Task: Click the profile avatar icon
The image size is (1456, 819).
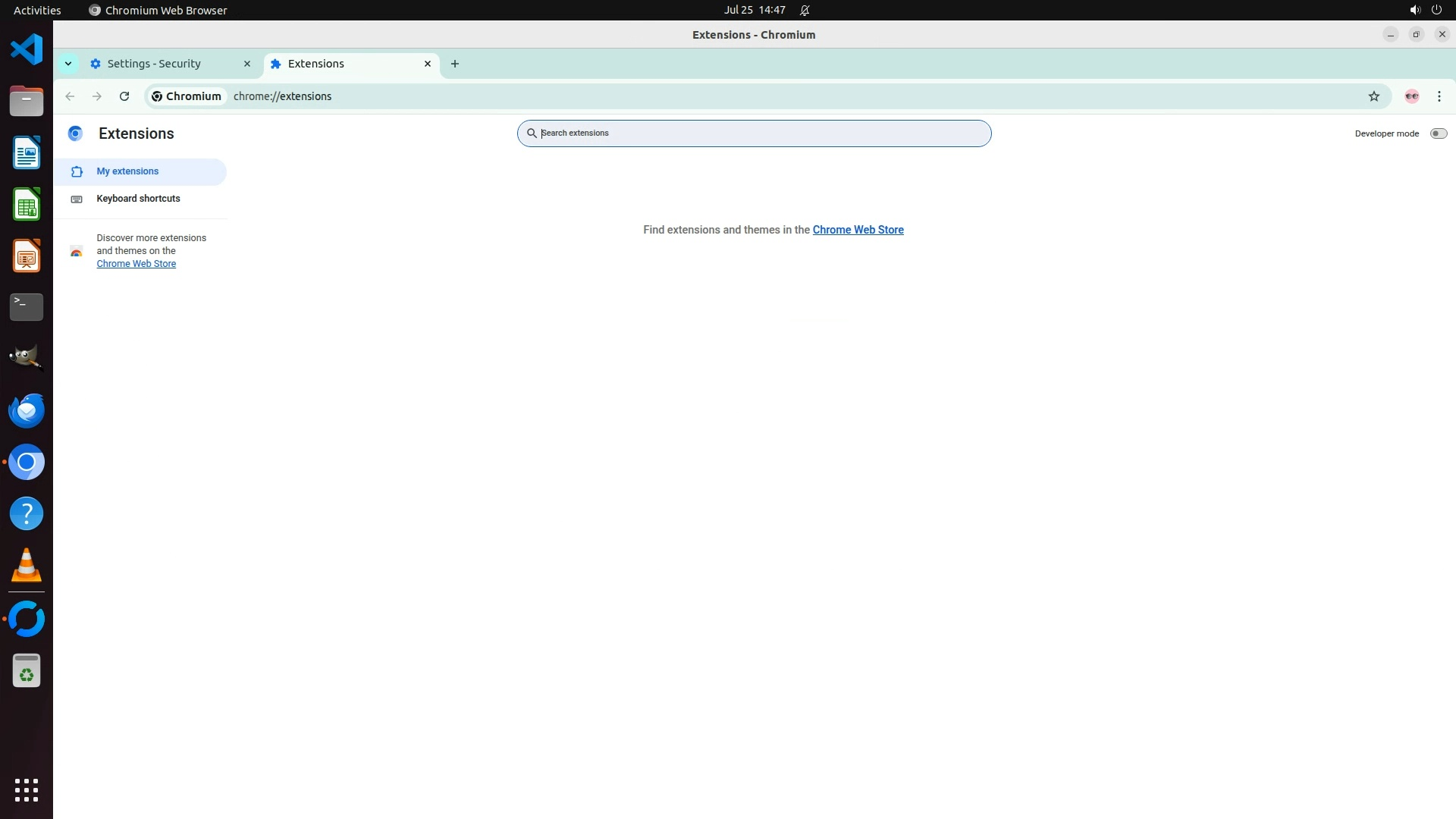Action: (1411, 96)
